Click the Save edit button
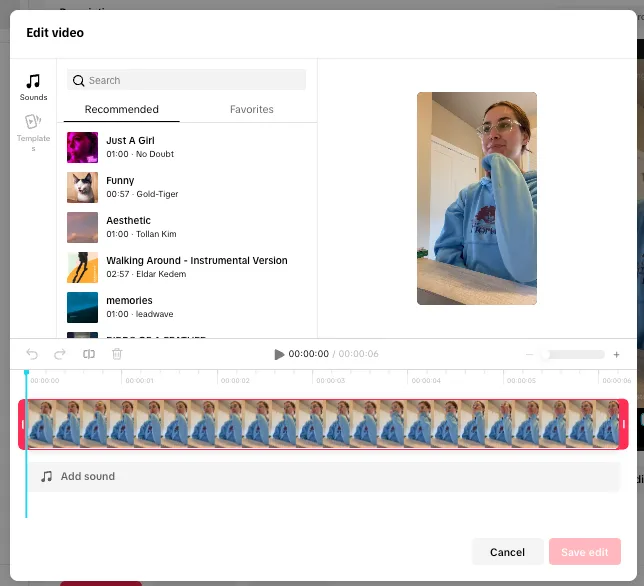Screen dimensions: 644x586 pos(584,552)
